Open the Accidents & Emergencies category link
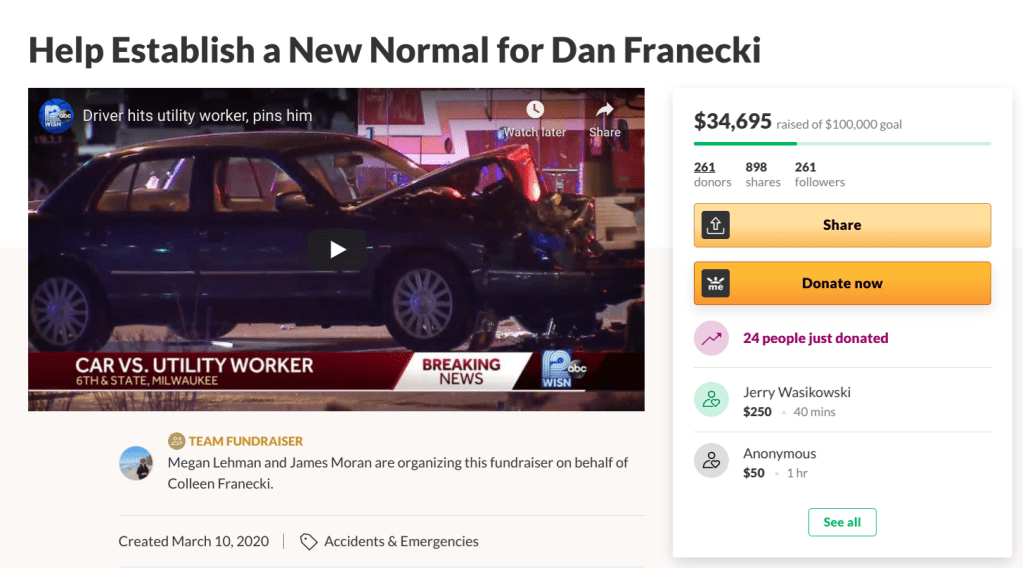 [401, 541]
